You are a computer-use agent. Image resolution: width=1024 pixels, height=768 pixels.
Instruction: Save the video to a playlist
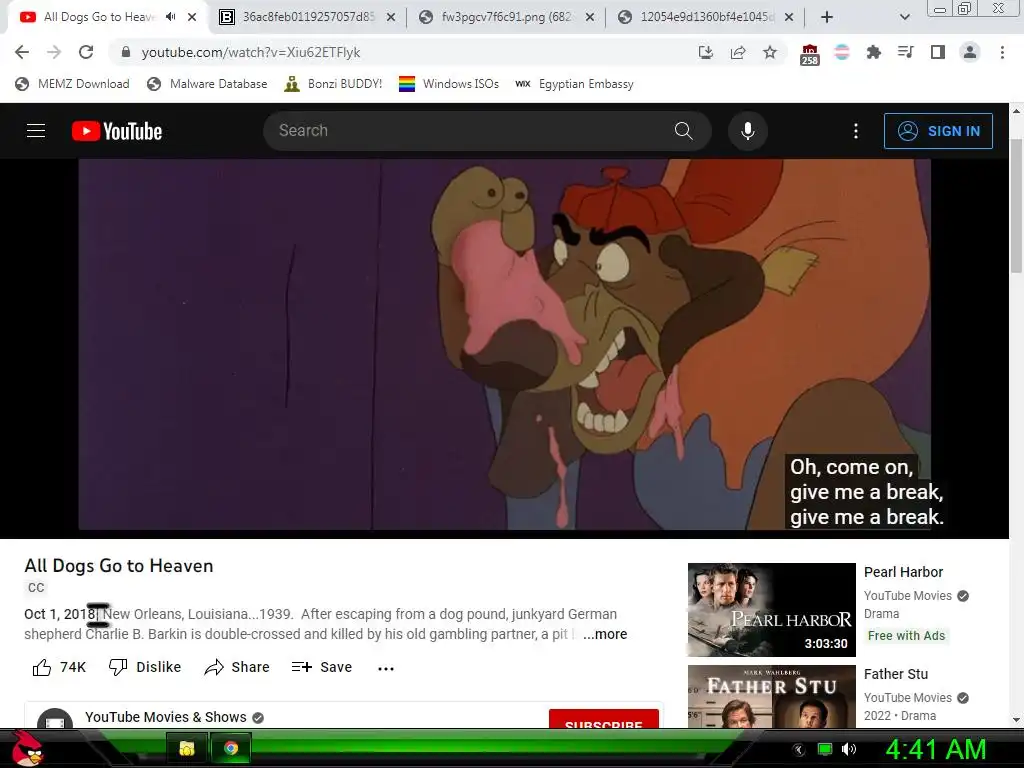tap(322, 667)
